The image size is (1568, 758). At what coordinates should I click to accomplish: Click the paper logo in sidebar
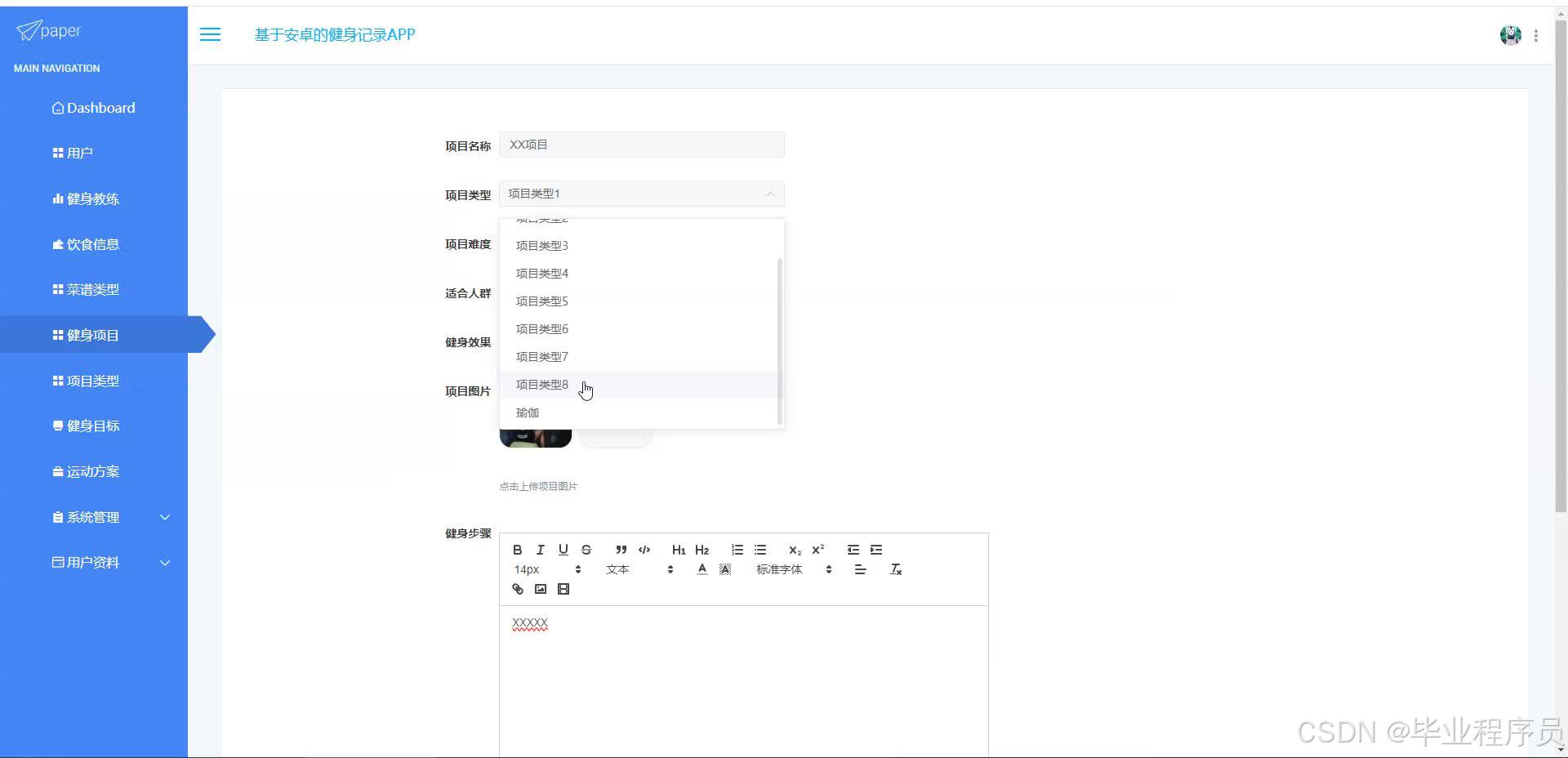[x=49, y=30]
